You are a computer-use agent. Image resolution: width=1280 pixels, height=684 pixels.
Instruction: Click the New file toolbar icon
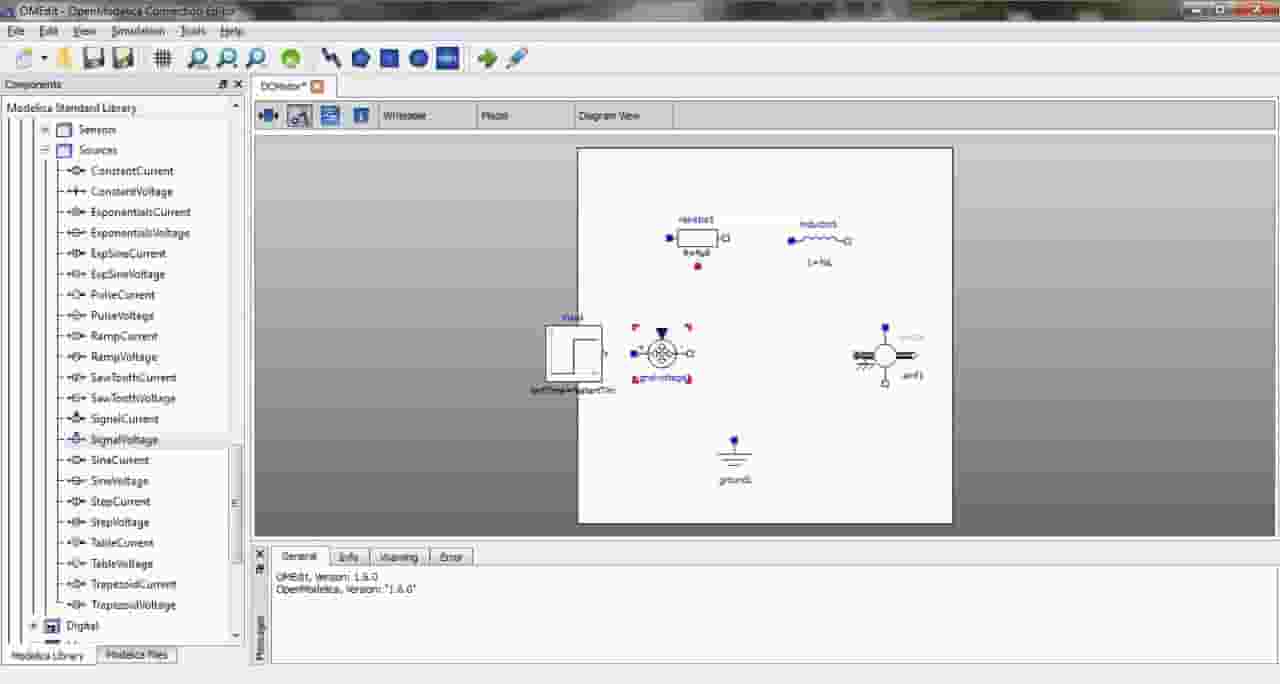[25, 58]
